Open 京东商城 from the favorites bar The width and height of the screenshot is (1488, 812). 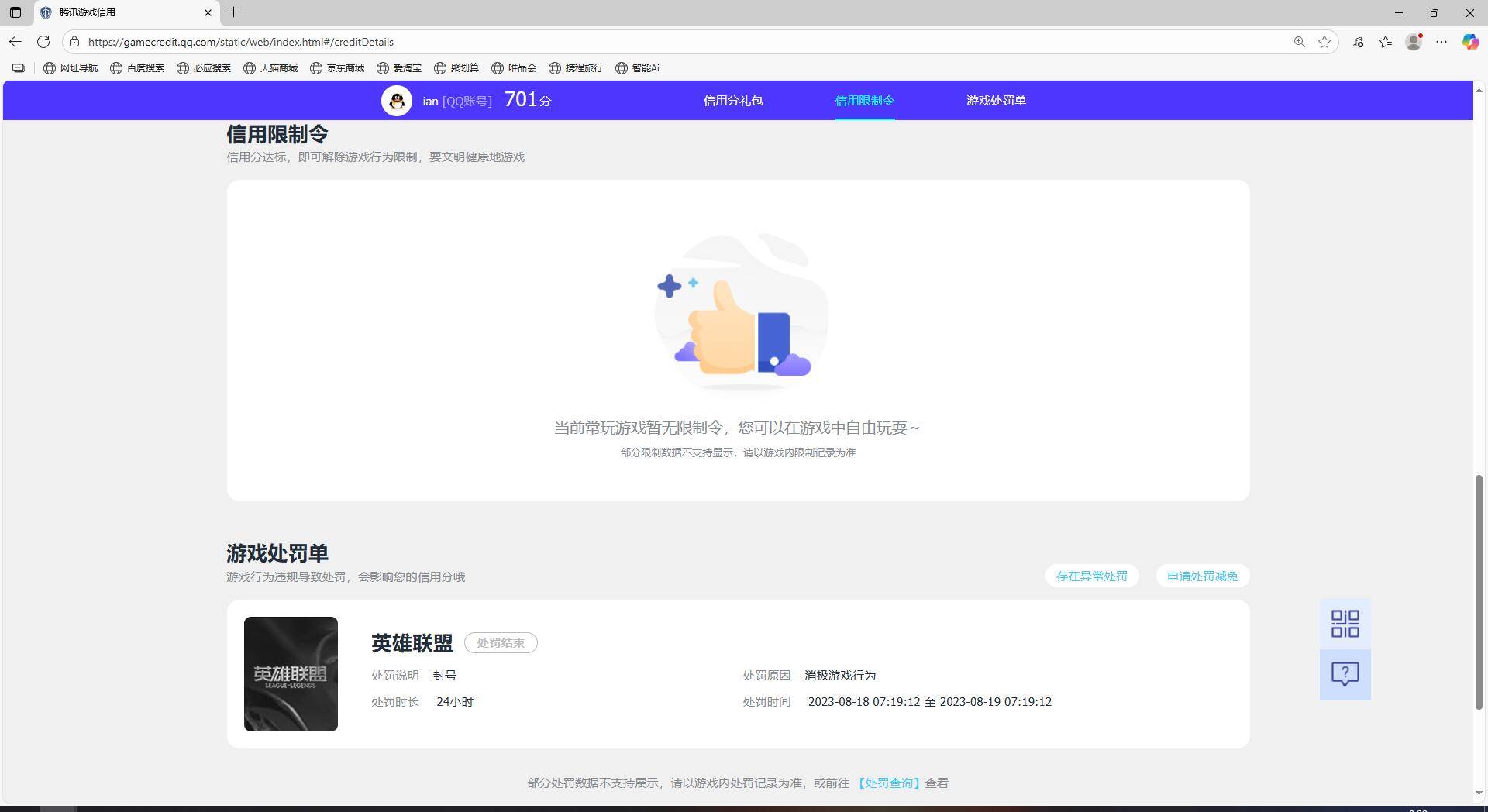point(337,68)
